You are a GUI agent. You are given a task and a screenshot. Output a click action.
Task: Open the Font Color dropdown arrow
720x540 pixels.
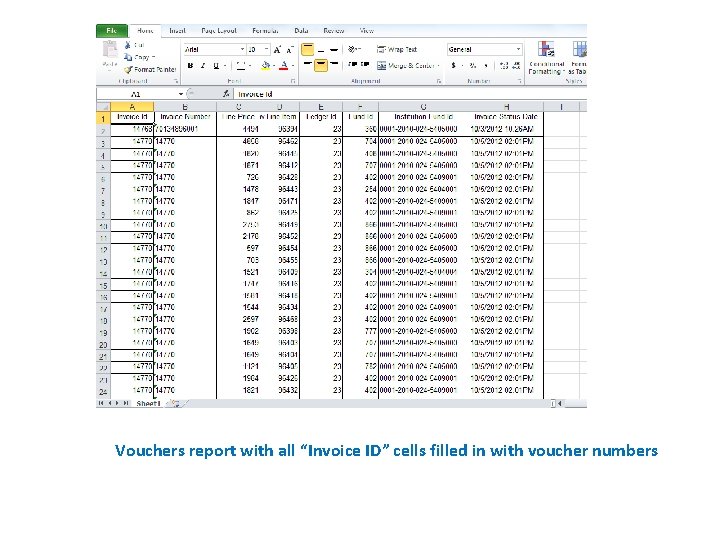pyautogui.click(x=293, y=66)
